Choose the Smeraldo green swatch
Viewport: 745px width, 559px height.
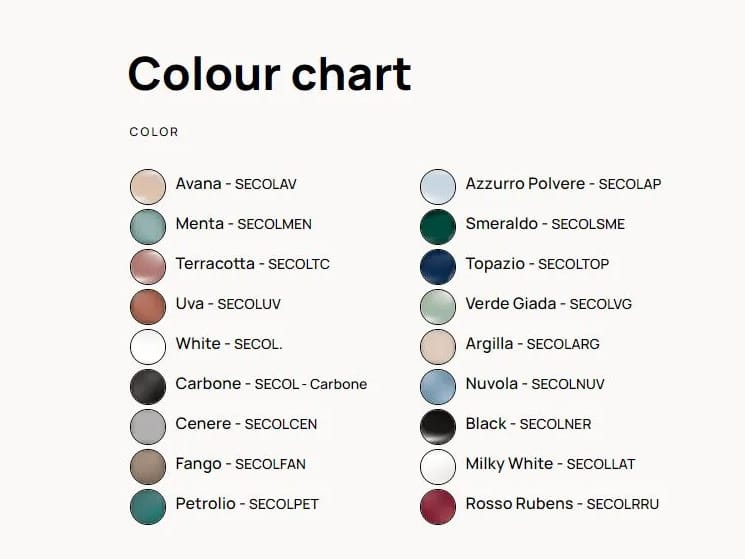(x=438, y=227)
